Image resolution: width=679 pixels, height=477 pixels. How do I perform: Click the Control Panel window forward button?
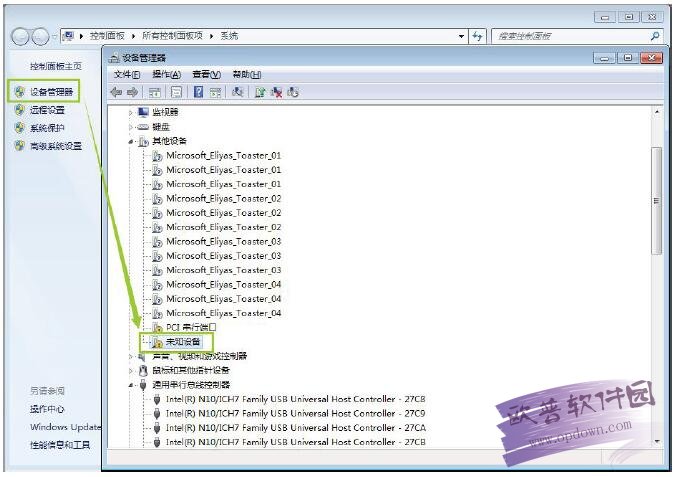(x=40, y=36)
